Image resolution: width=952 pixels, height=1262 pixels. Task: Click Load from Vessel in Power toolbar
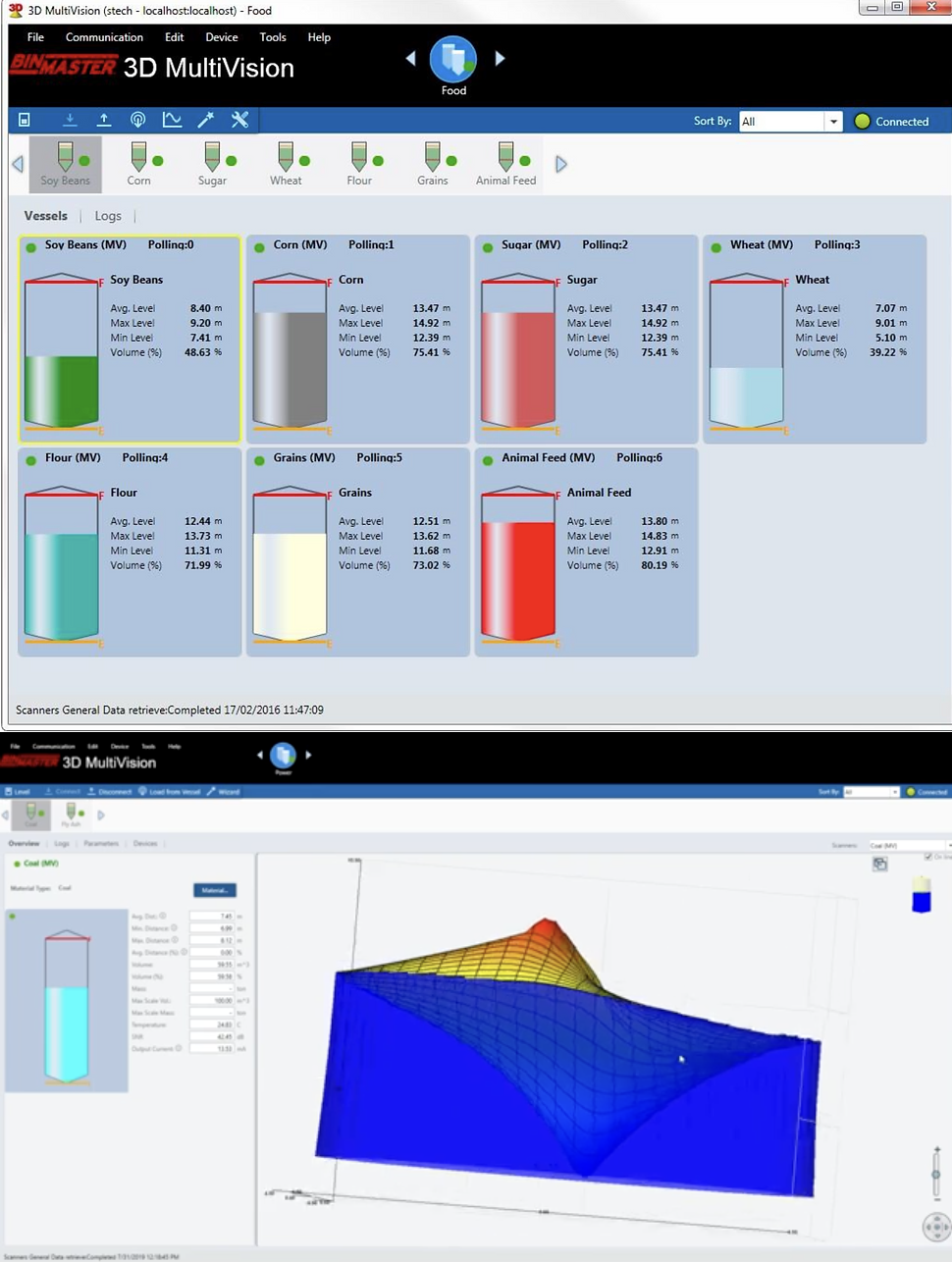pyautogui.click(x=170, y=792)
